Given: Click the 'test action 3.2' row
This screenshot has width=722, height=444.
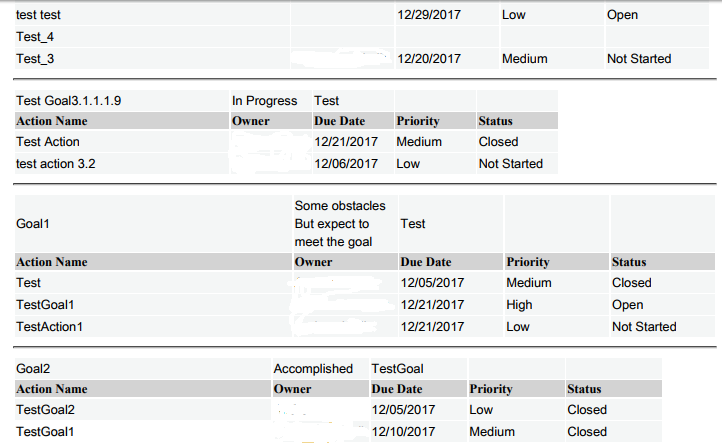Looking at the screenshot, I should 56,164.
